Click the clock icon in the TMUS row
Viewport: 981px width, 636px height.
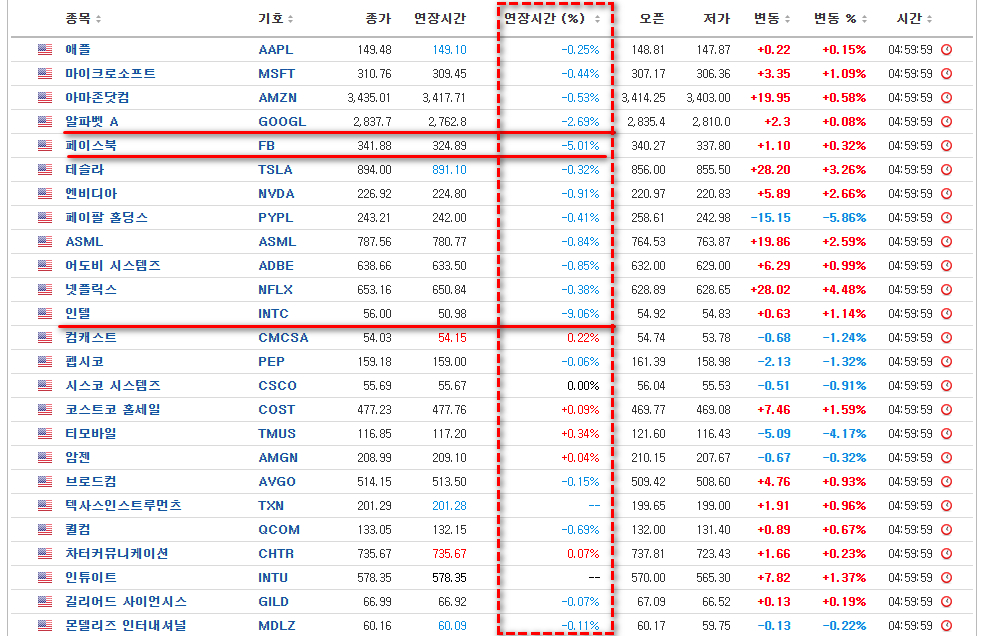pos(947,433)
